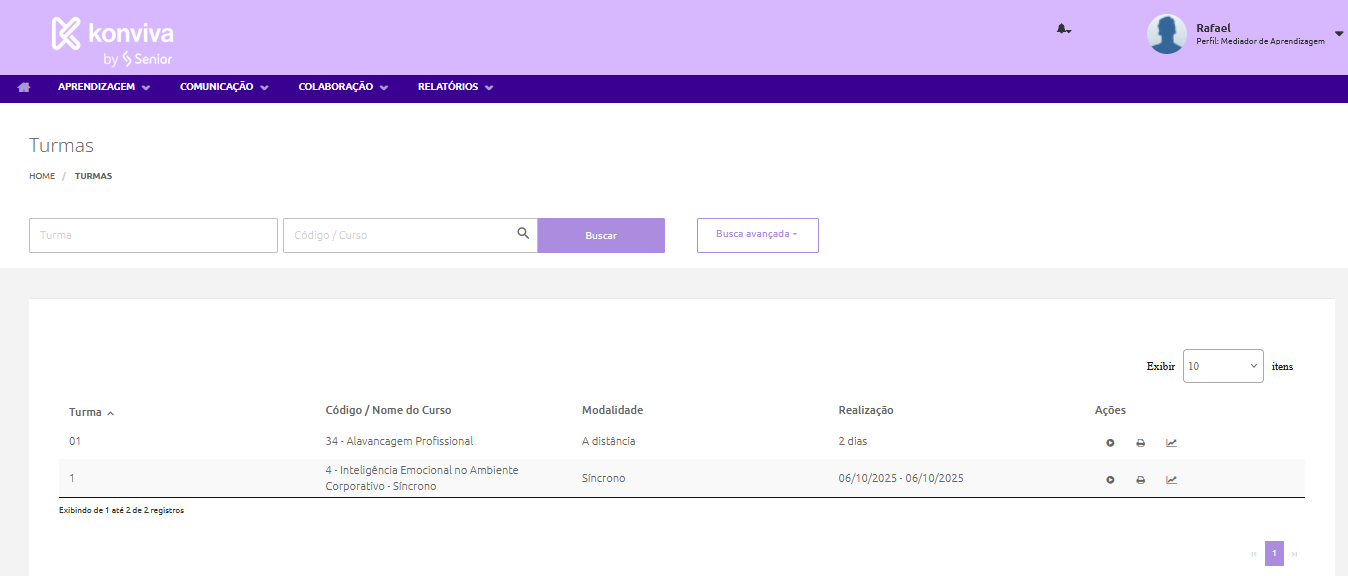
Task: Click print icon for Inteligência Emocional row
Action: click(1140, 480)
